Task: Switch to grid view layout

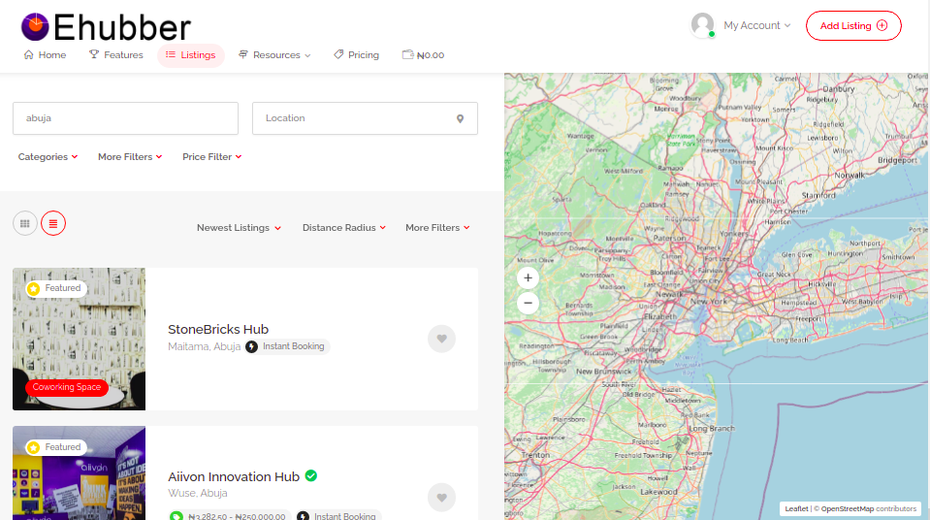Action: (25, 224)
